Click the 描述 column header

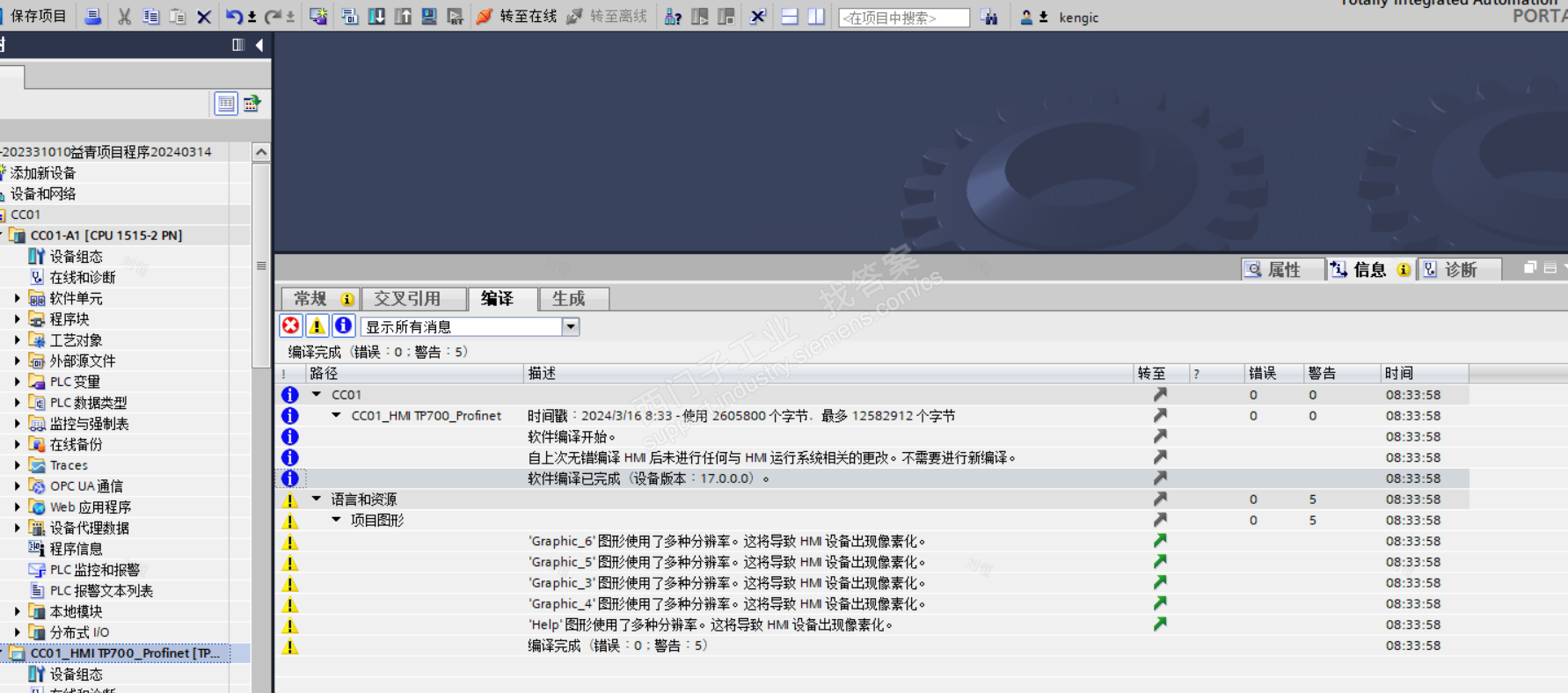coord(828,374)
